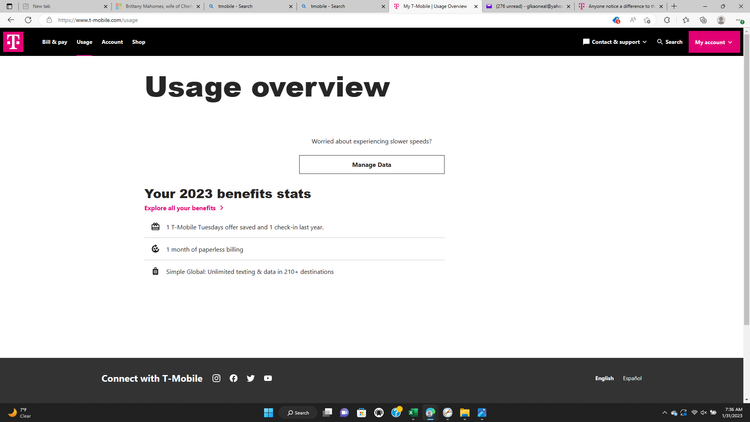
Task: Open T-Mobile's YouTube channel
Action: click(268, 378)
